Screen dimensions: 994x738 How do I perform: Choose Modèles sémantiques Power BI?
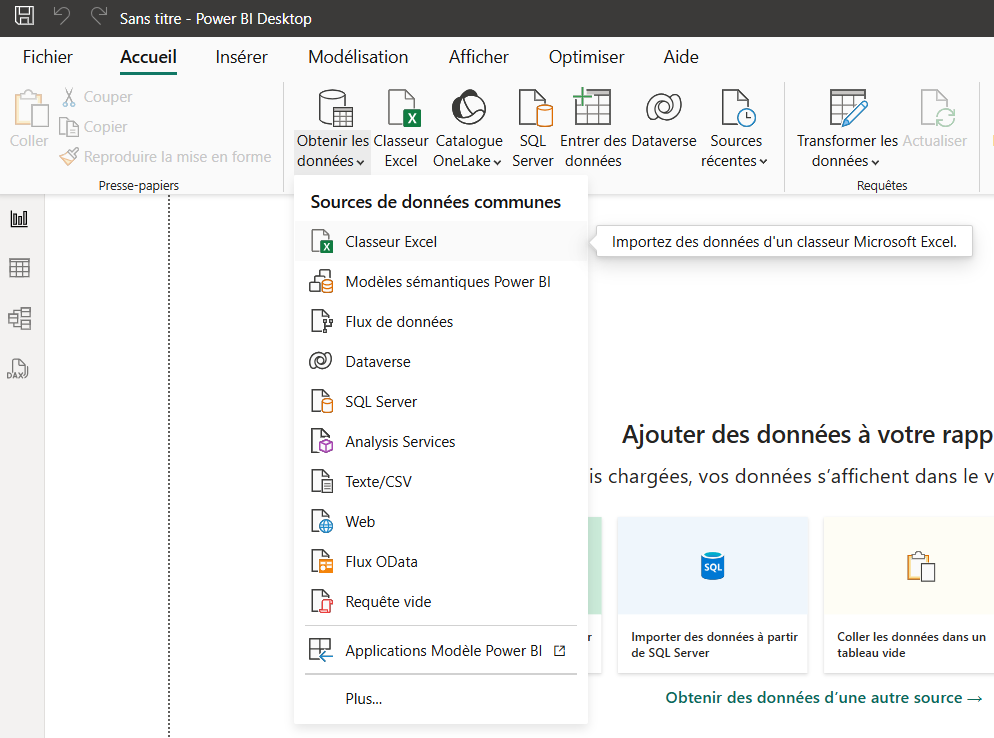pyautogui.click(x=441, y=282)
